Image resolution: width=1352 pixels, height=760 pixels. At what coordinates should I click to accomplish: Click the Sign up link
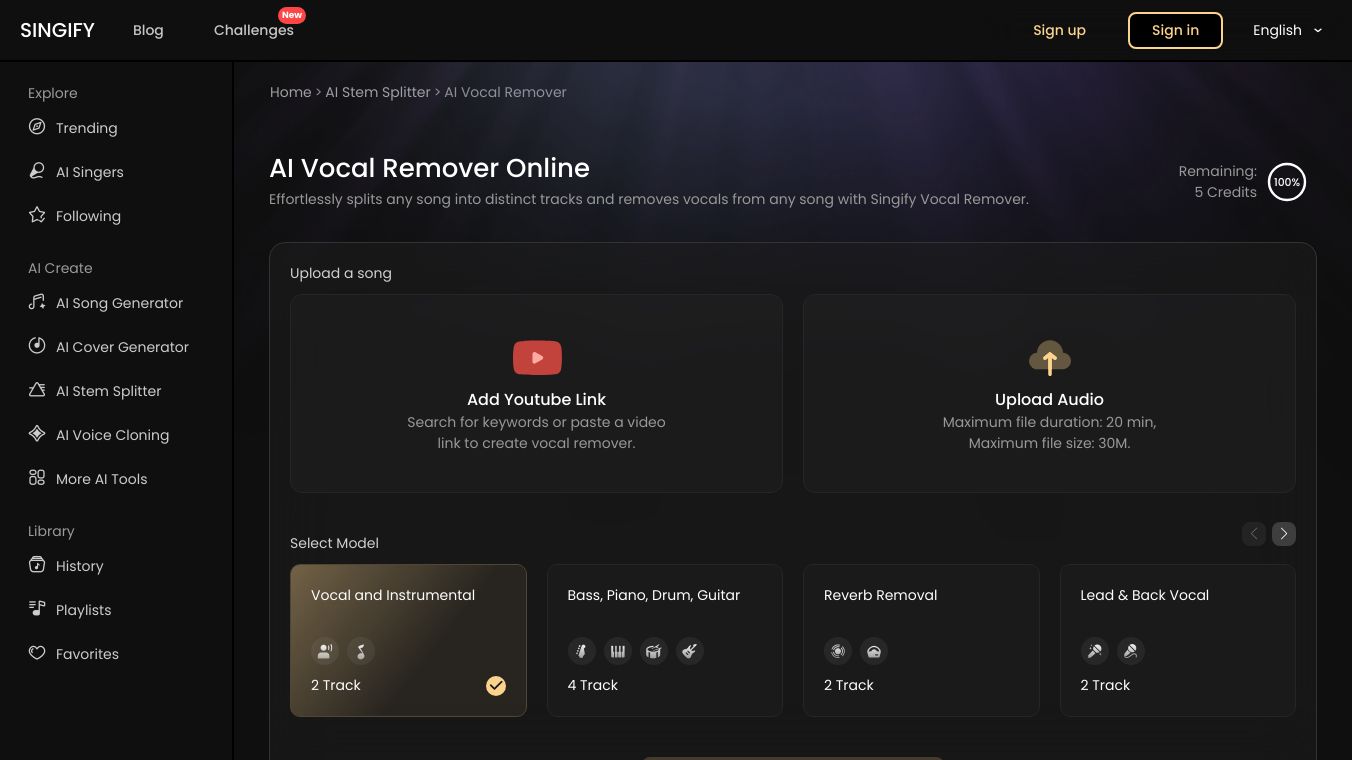(1059, 30)
